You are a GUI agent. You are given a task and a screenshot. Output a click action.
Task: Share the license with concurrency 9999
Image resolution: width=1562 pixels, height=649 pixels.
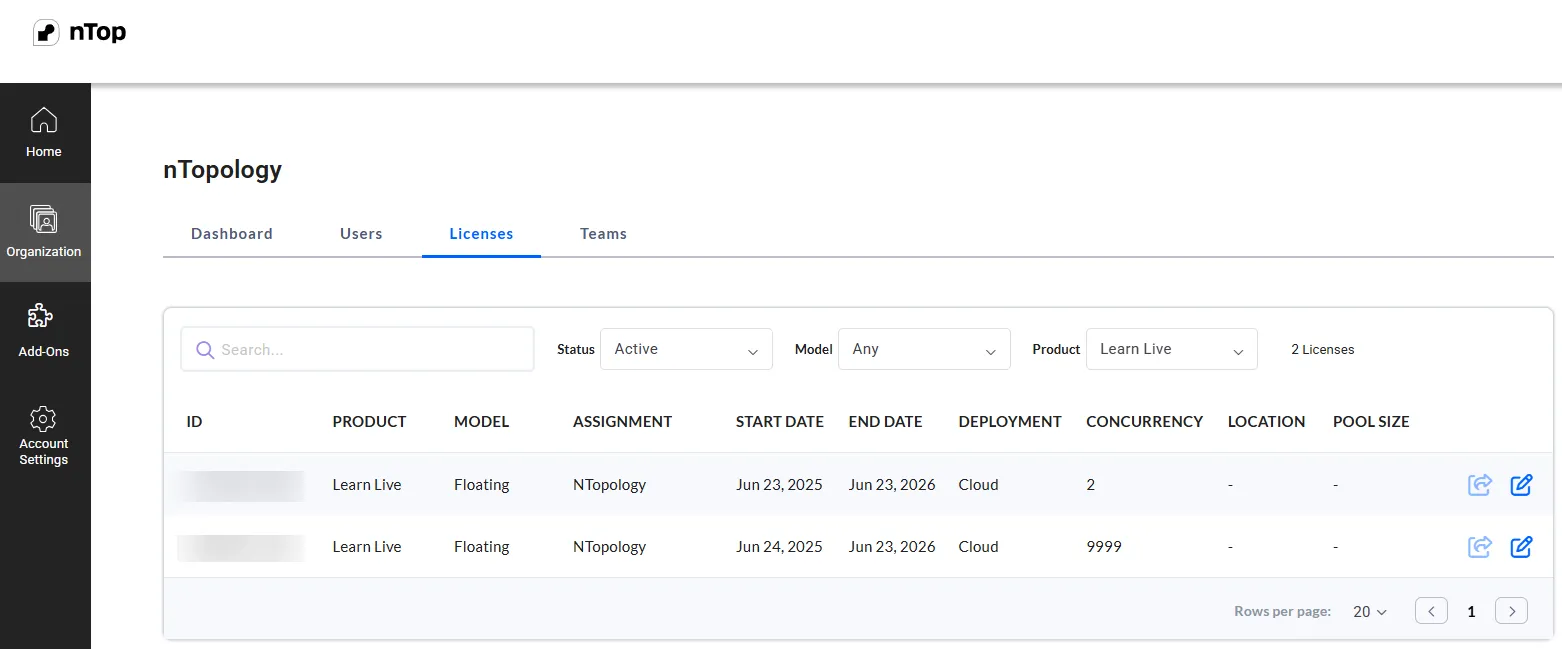pos(1480,547)
